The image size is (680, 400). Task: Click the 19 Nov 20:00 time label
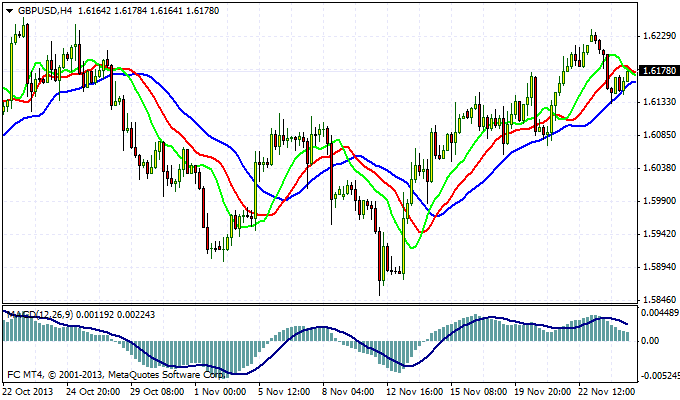[543, 392]
